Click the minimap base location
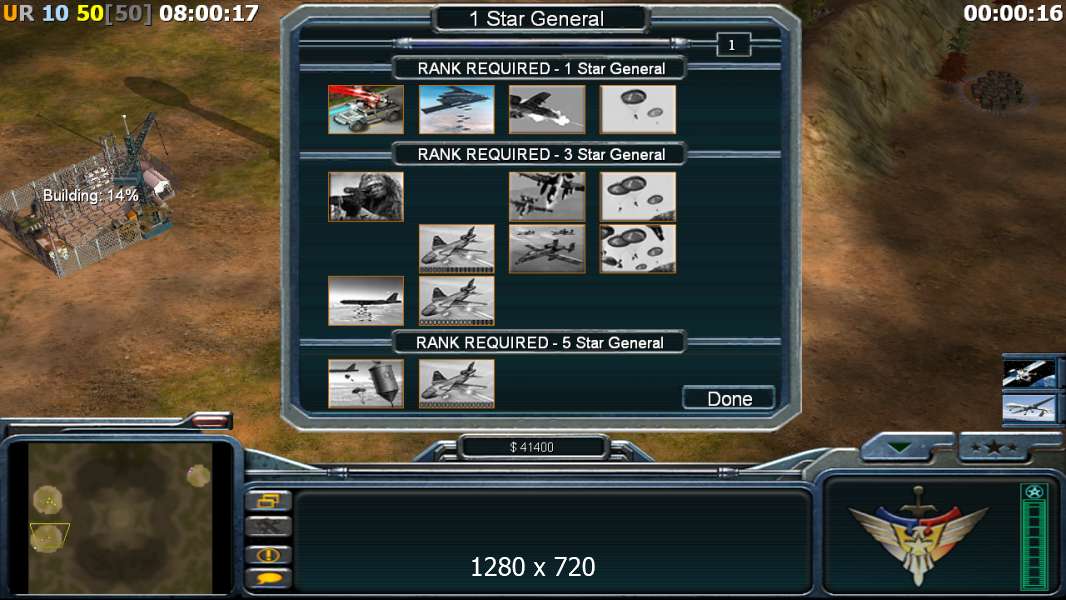The height and width of the screenshot is (600, 1066). pos(47,537)
